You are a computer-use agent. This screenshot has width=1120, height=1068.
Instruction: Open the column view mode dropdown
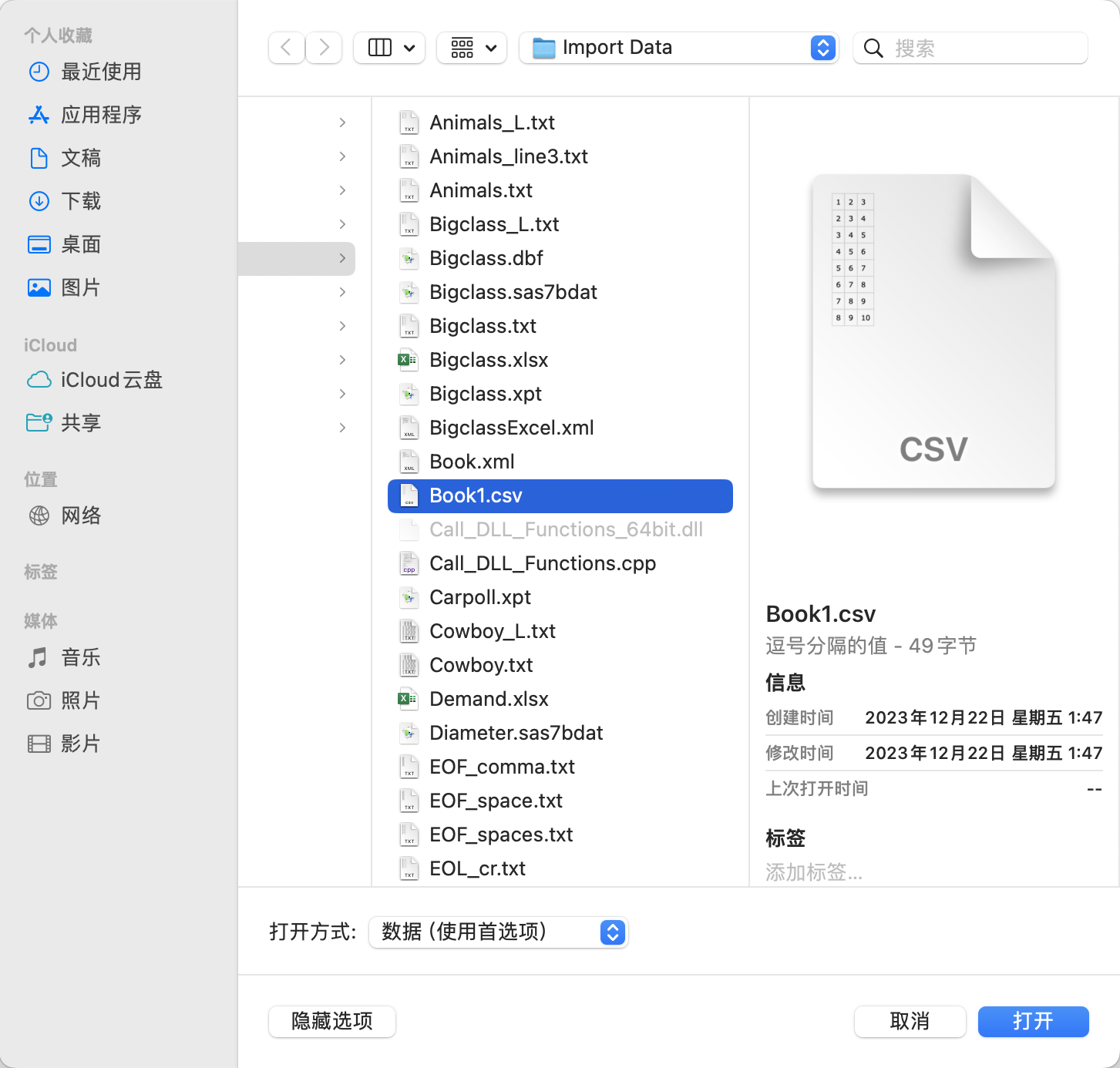389,48
